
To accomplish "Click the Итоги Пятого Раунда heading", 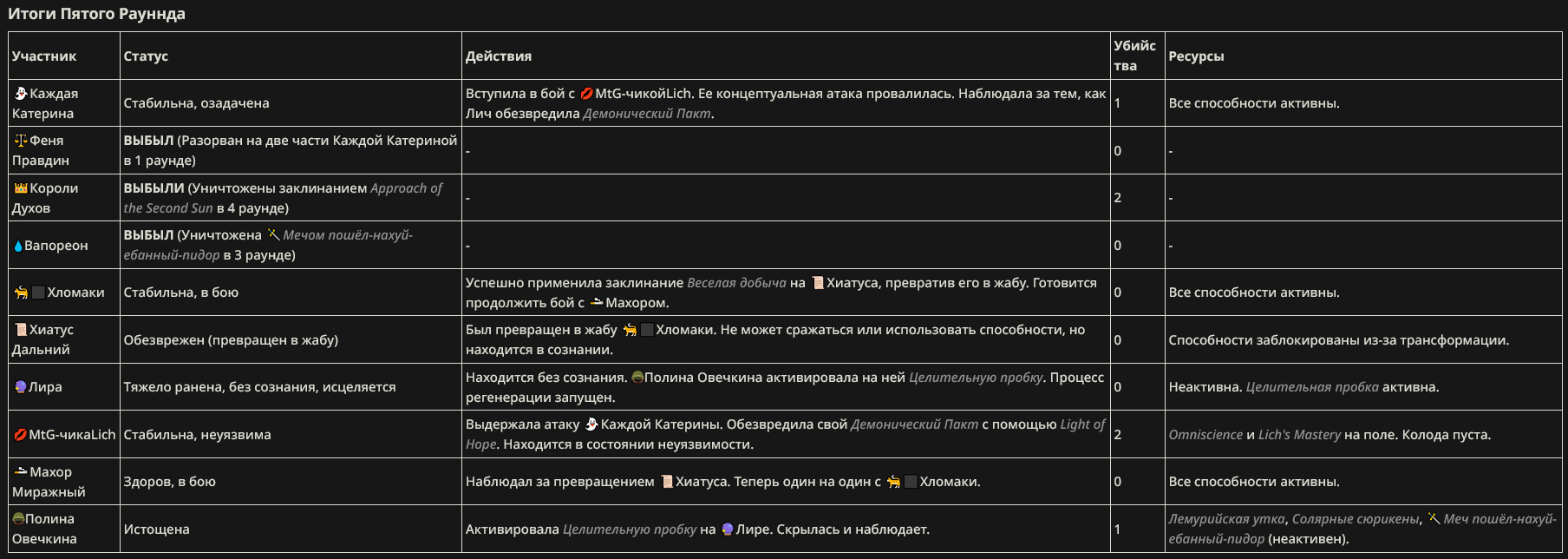I will click(96, 14).
